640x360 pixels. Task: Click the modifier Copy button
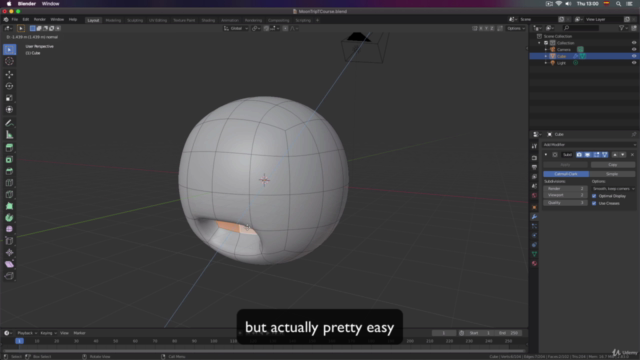click(x=613, y=165)
